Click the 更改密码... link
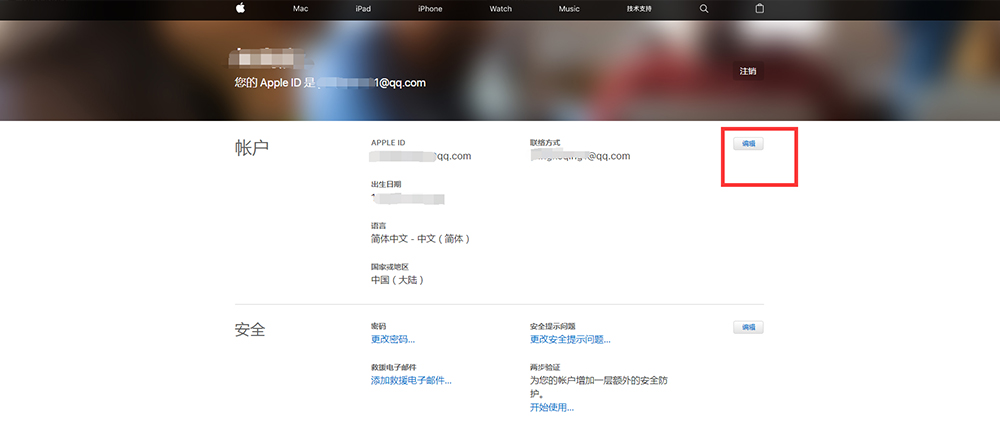The height and width of the screenshot is (425, 1000). point(392,340)
